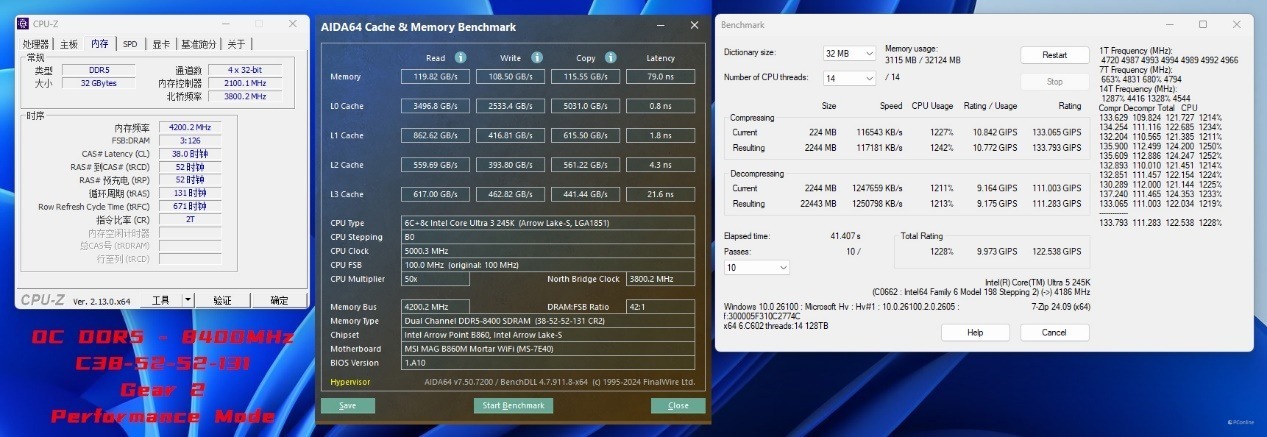Click the North Bridge Clock 3800.2 MHz field

[660, 279]
